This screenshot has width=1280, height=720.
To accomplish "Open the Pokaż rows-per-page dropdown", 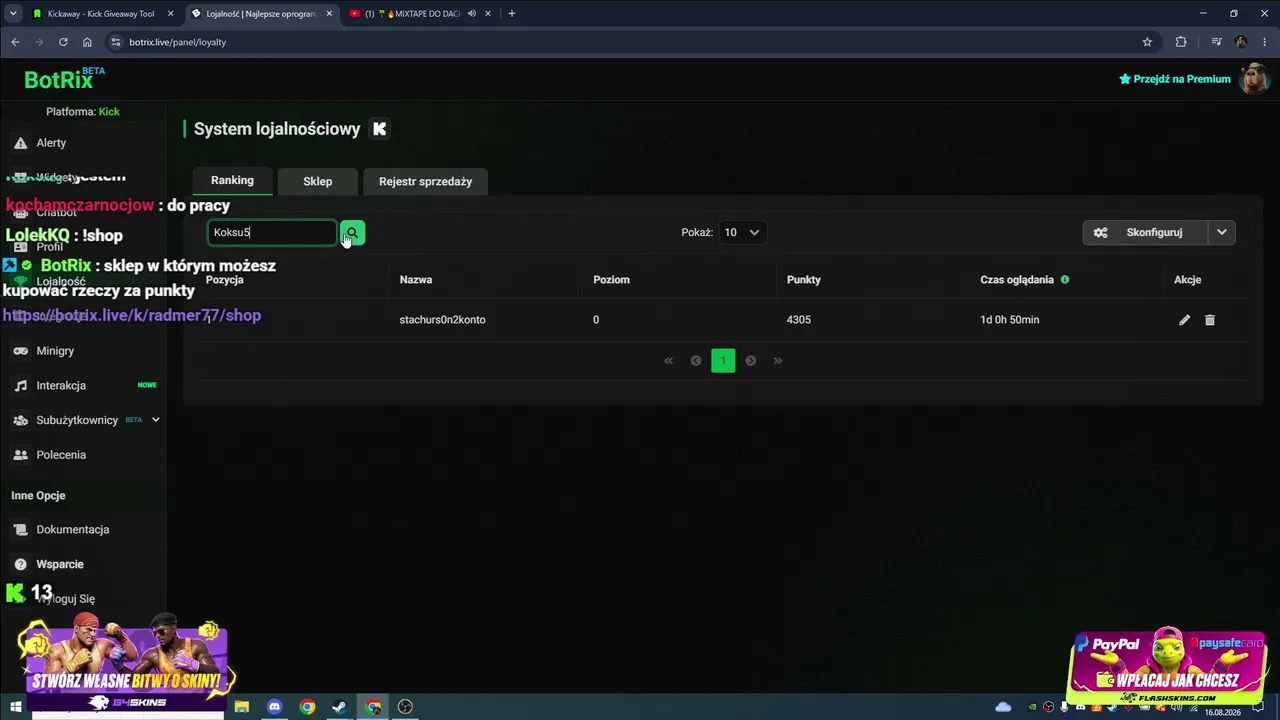I will tap(742, 232).
